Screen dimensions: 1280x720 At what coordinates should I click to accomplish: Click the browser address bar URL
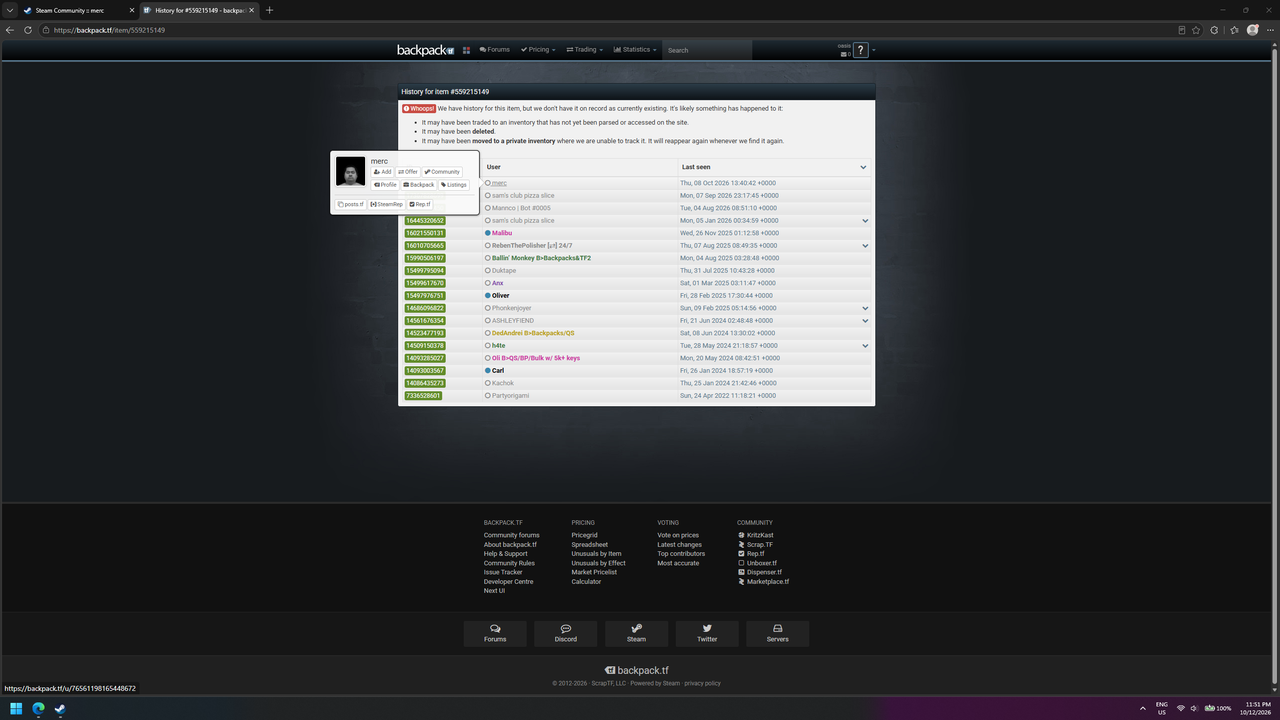[x=110, y=30]
